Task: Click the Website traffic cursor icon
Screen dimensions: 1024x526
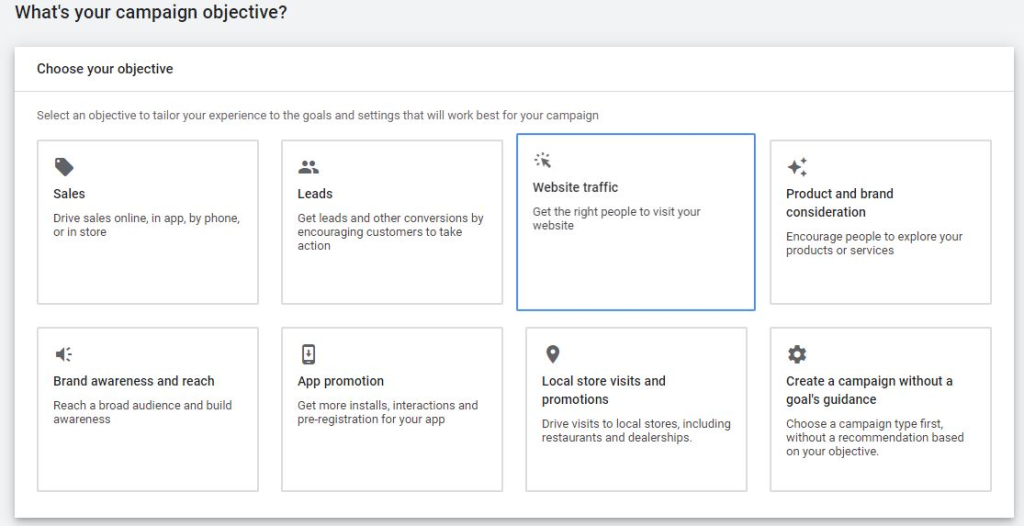Action: pos(543,160)
